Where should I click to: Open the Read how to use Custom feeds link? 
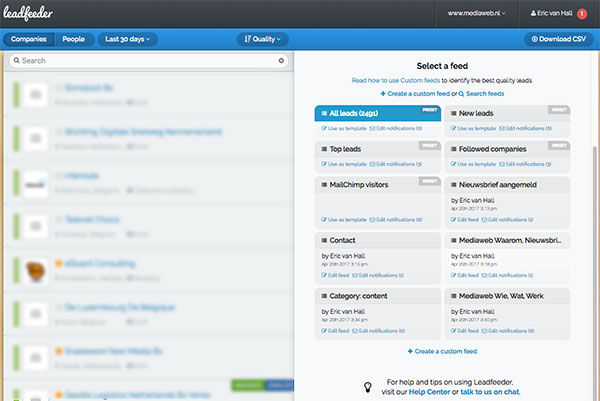[x=396, y=80]
